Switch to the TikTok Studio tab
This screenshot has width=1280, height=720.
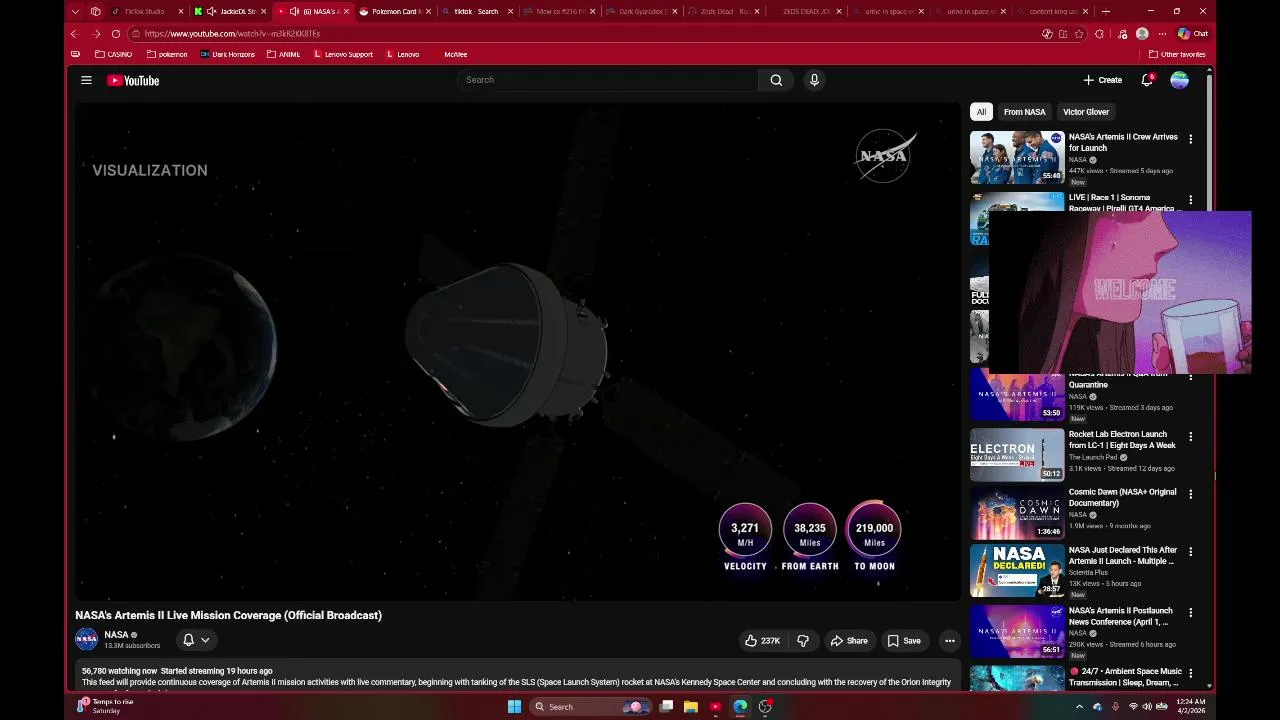[148, 11]
